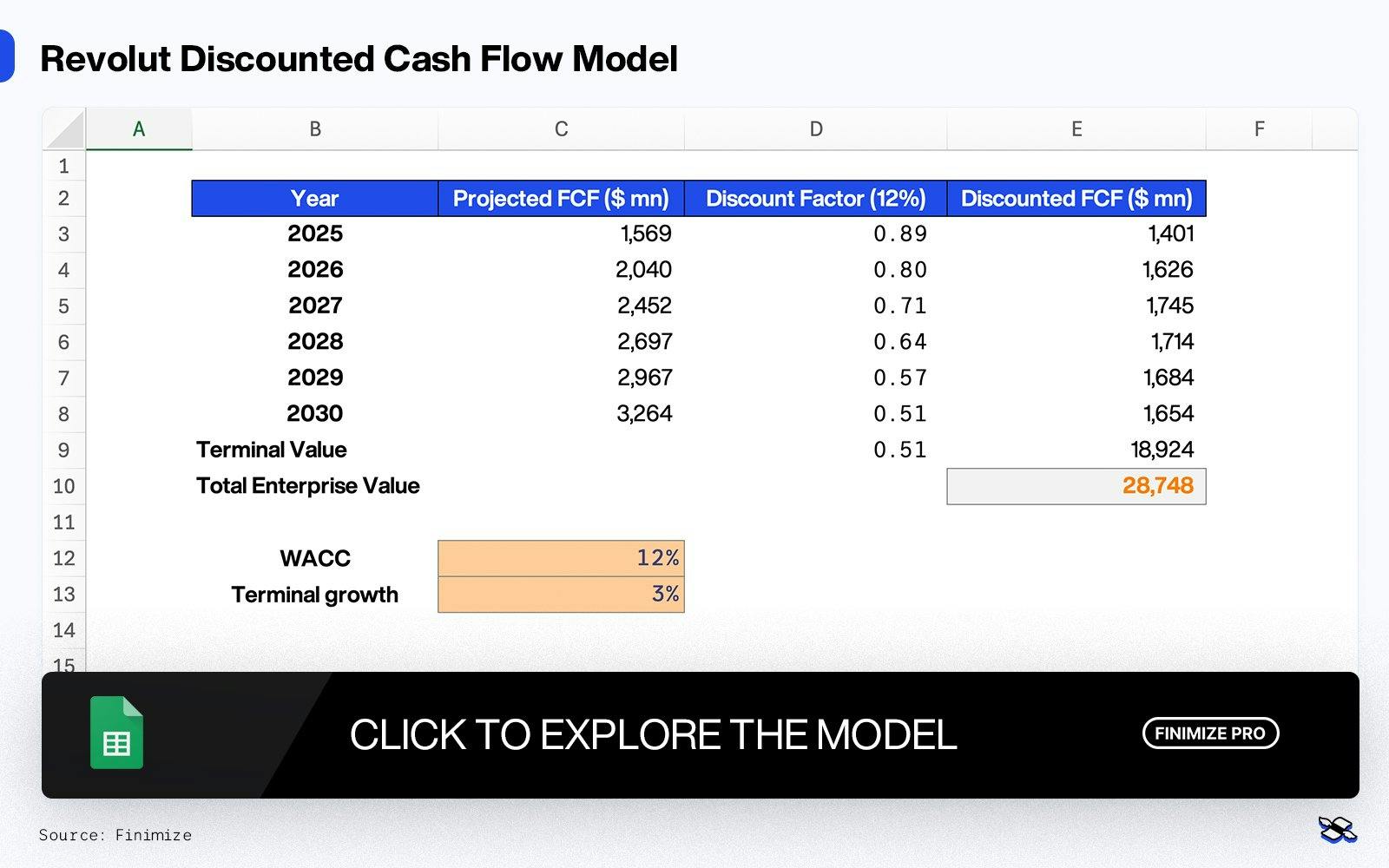Select row 13 header
Image resolution: width=1389 pixels, height=868 pixels.
(x=64, y=595)
